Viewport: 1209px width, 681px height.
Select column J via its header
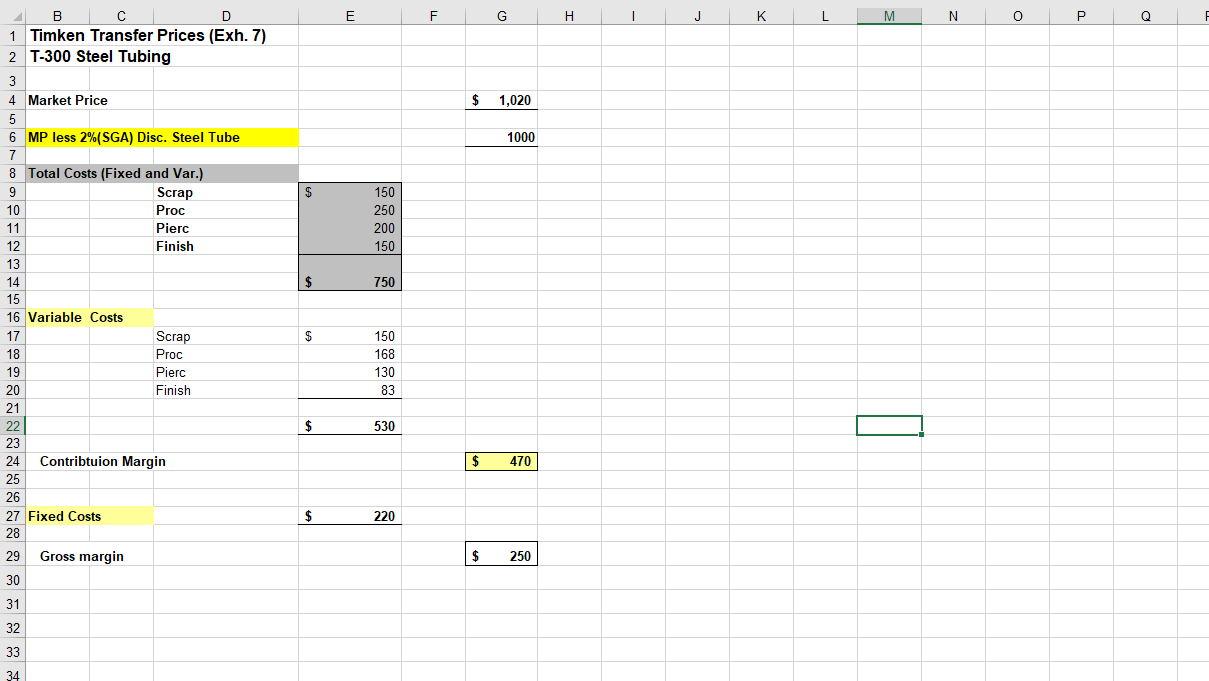pos(697,16)
